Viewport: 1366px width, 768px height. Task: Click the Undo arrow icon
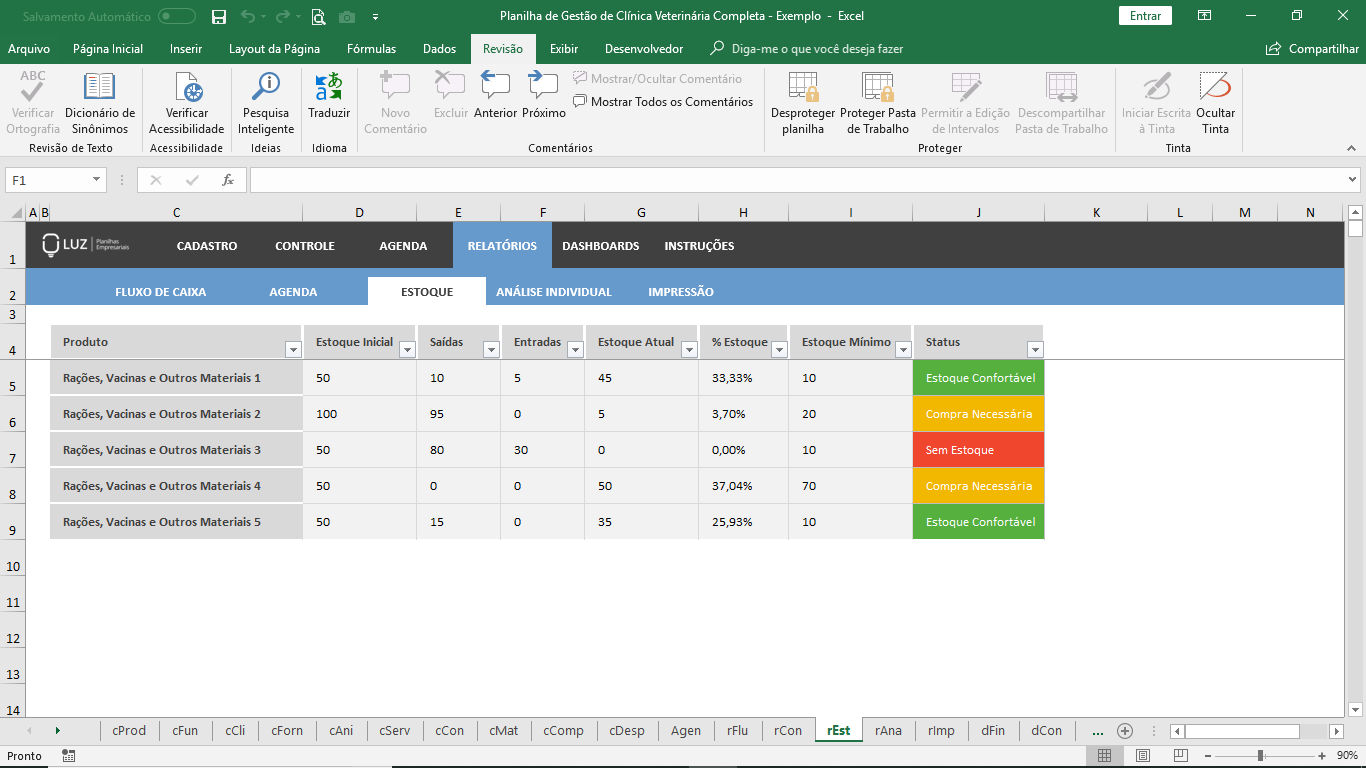click(247, 16)
